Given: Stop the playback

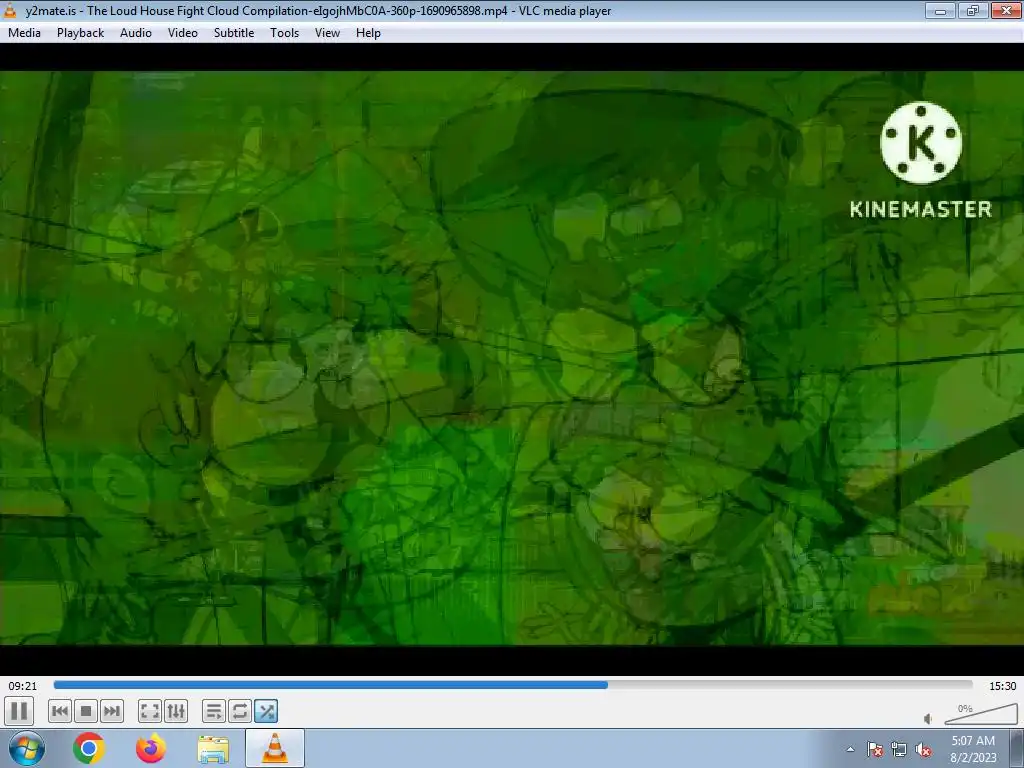Looking at the screenshot, I should [x=86, y=711].
